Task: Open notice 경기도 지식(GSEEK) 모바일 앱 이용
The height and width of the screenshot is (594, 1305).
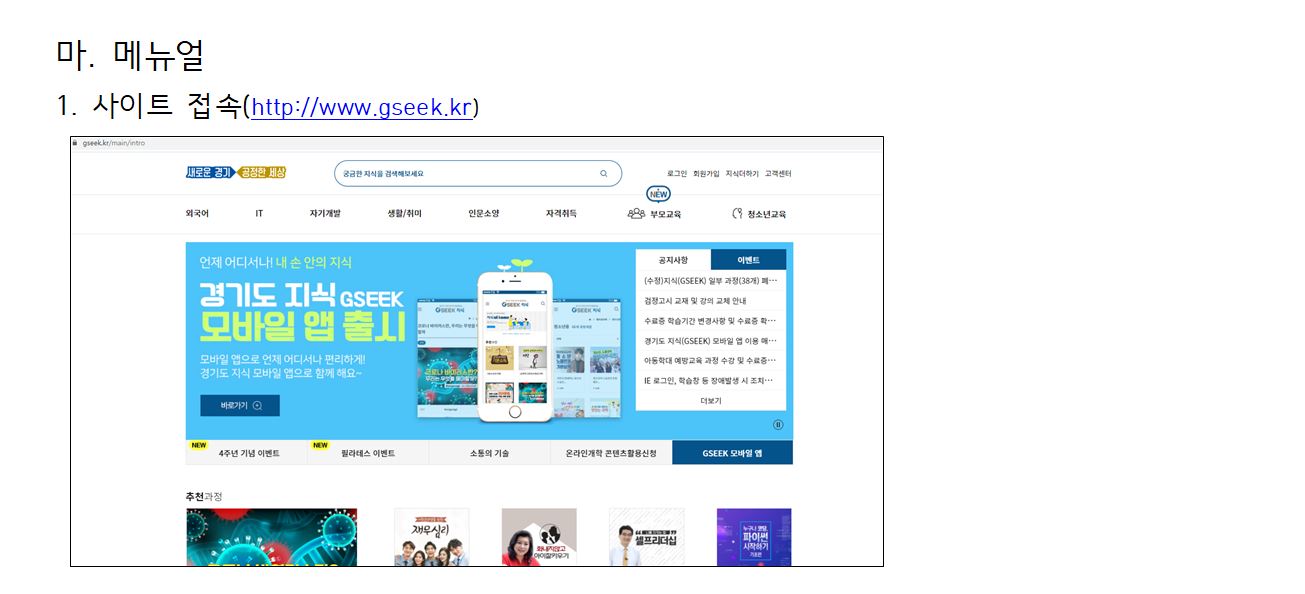Action: click(x=710, y=341)
